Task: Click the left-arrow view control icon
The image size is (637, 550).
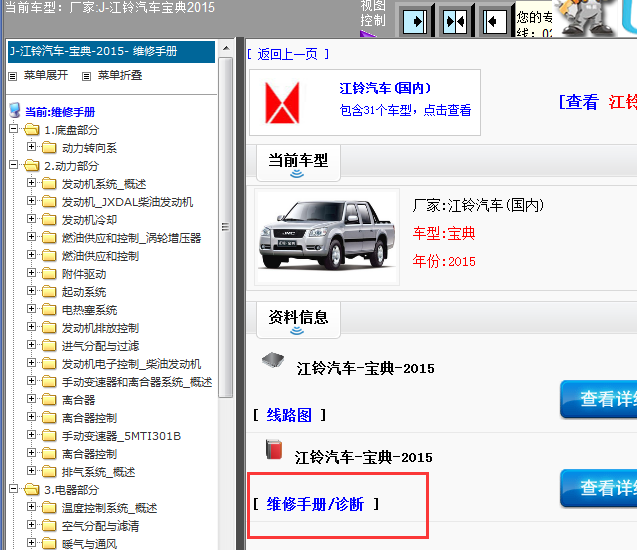Action: pyautogui.click(x=495, y=21)
